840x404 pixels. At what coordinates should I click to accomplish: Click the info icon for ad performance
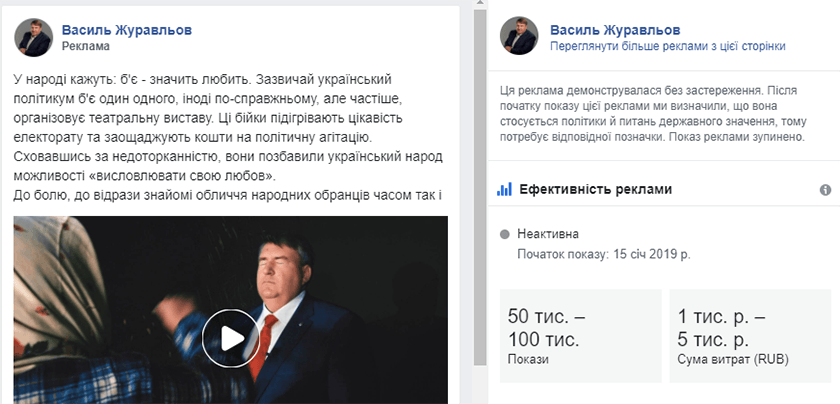pos(825,190)
